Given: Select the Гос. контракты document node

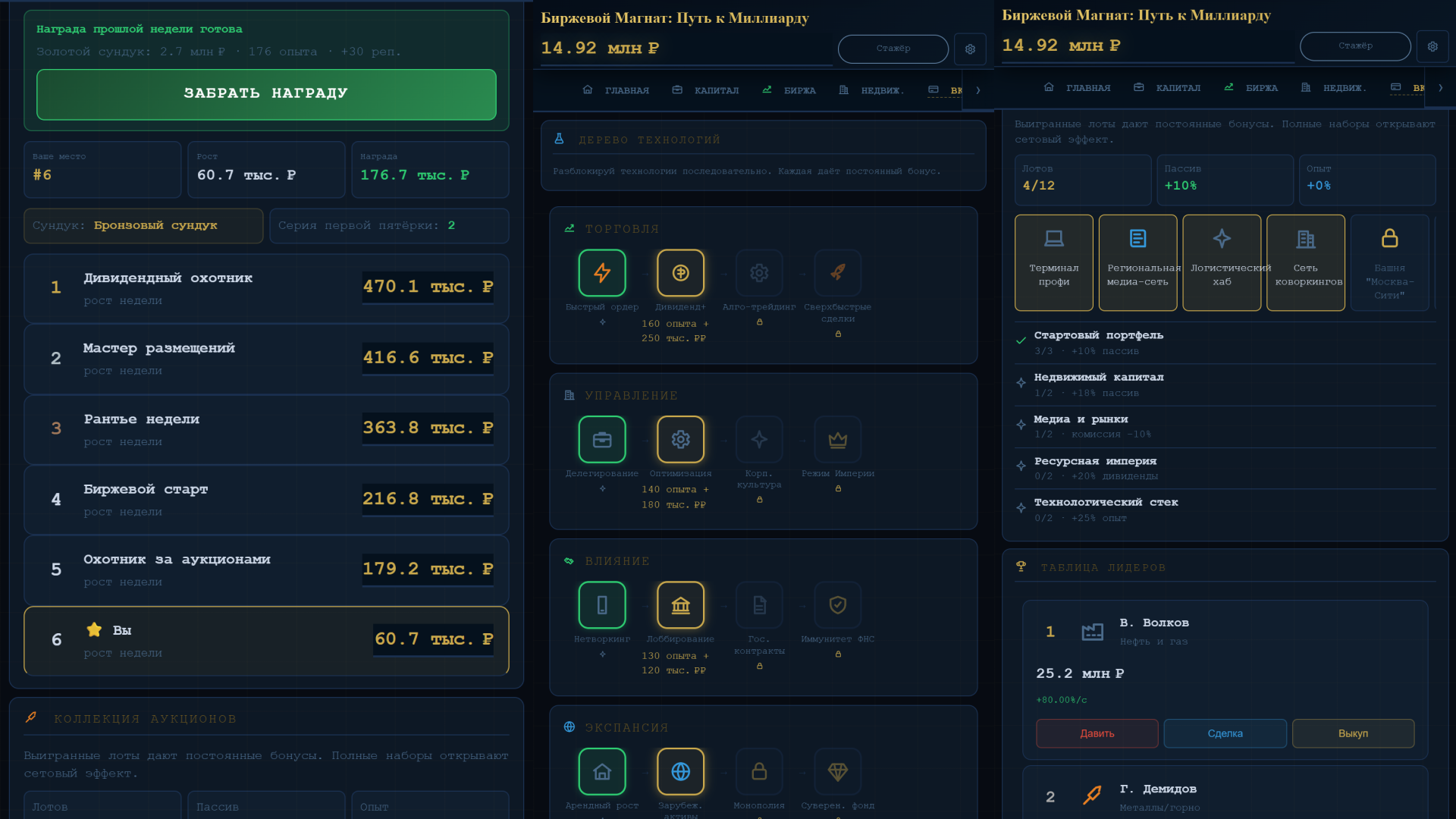Looking at the screenshot, I should click(759, 604).
